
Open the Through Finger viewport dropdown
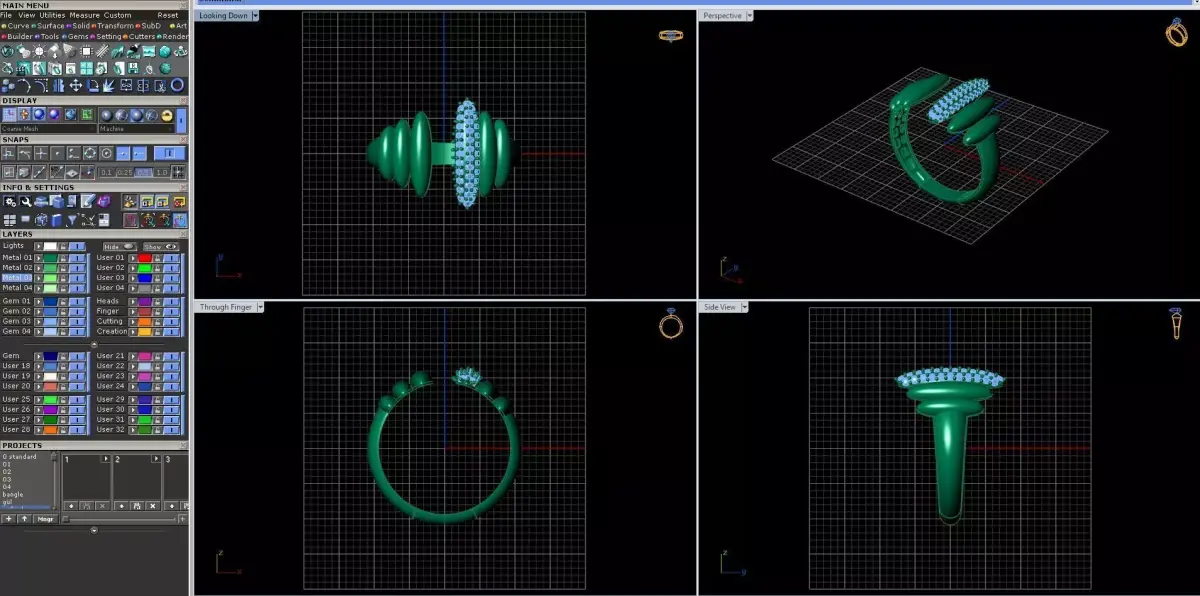(x=260, y=307)
